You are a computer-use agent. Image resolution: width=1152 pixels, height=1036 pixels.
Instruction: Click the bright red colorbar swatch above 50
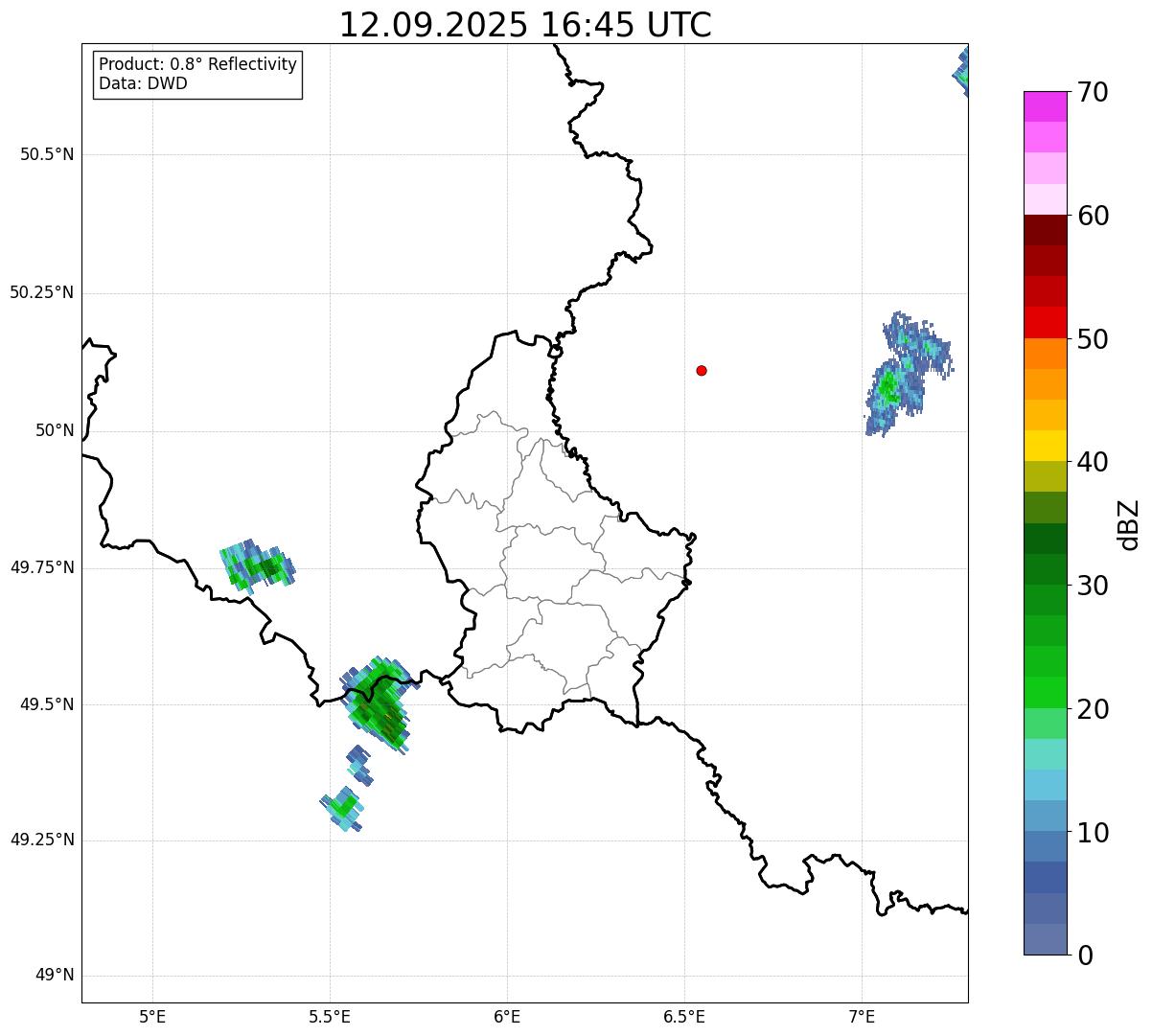[1045, 322]
